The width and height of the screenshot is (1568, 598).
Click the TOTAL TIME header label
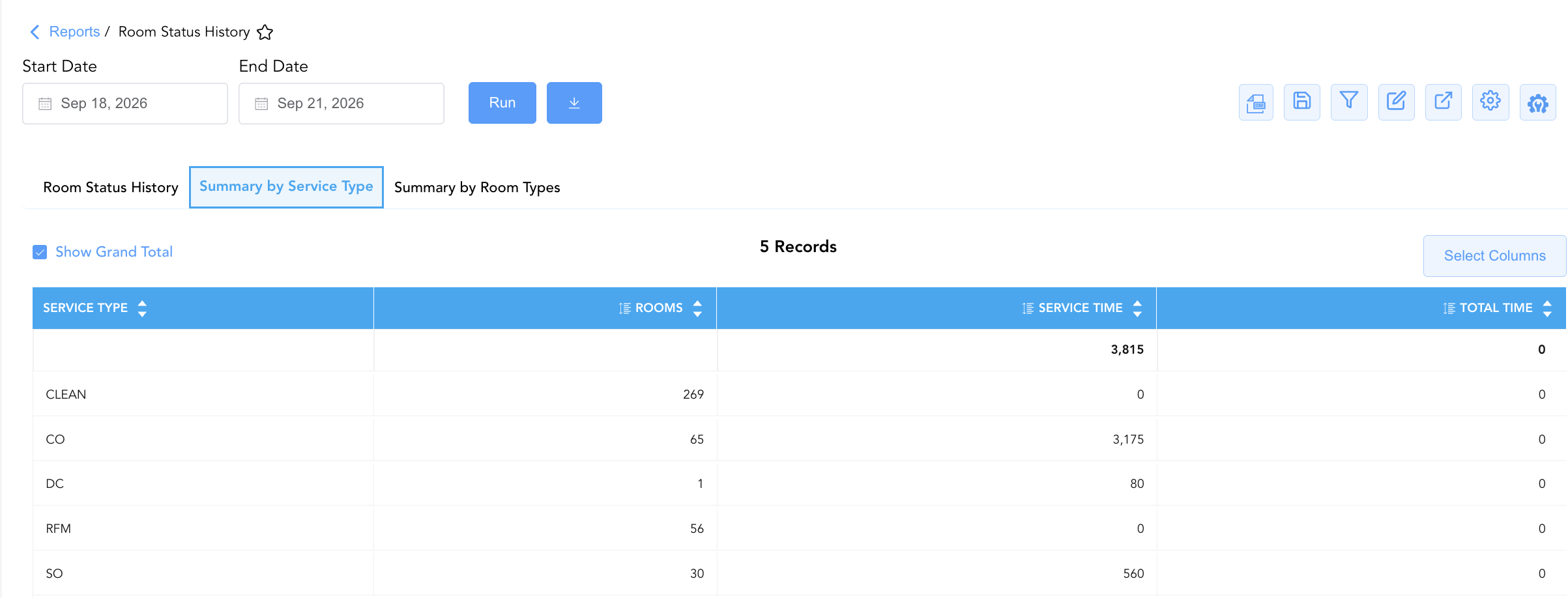(x=1496, y=308)
